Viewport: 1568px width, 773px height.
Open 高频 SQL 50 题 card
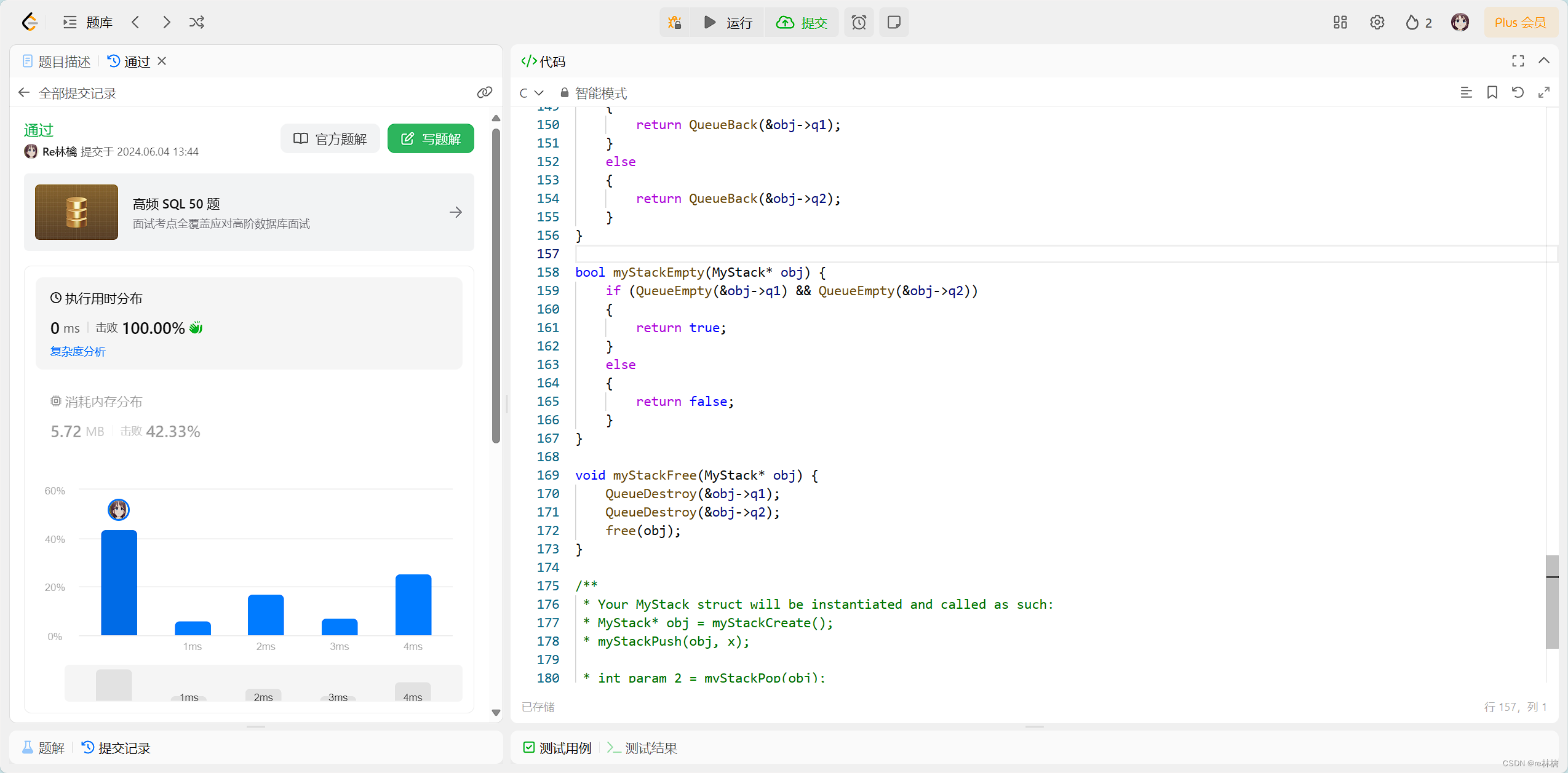click(249, 212)
